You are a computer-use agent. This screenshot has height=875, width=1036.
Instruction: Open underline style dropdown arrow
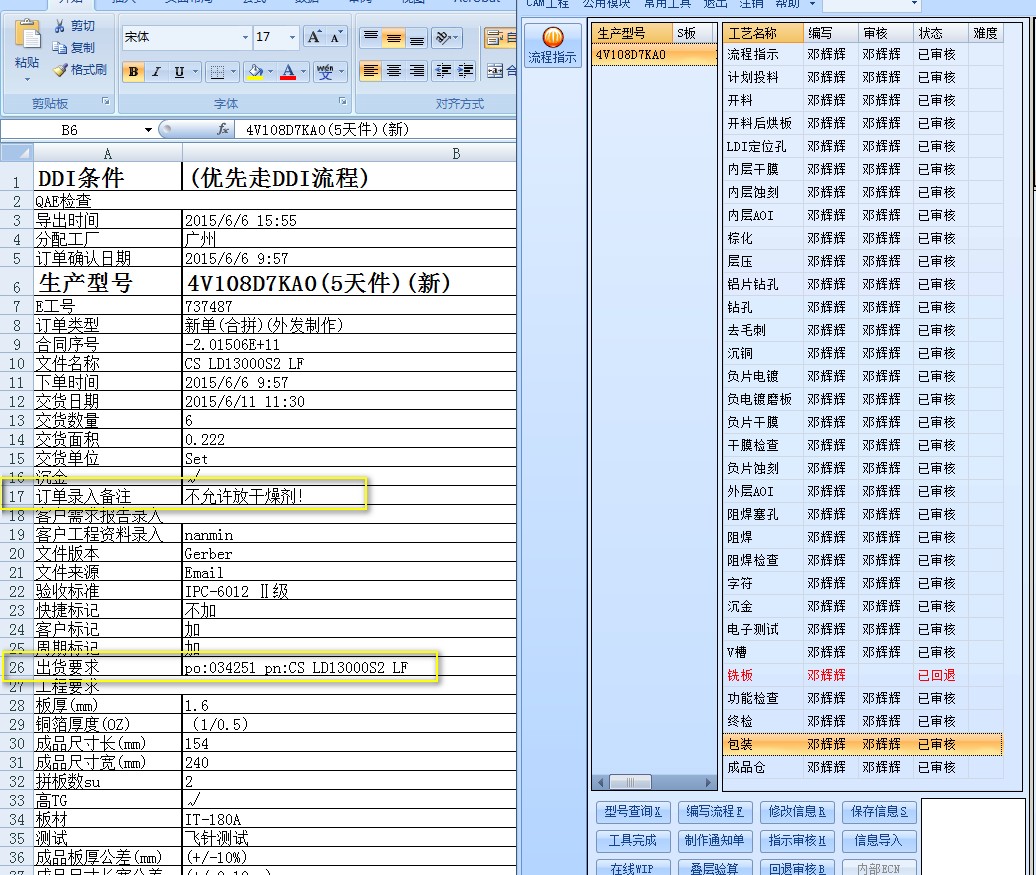(195, 71)
